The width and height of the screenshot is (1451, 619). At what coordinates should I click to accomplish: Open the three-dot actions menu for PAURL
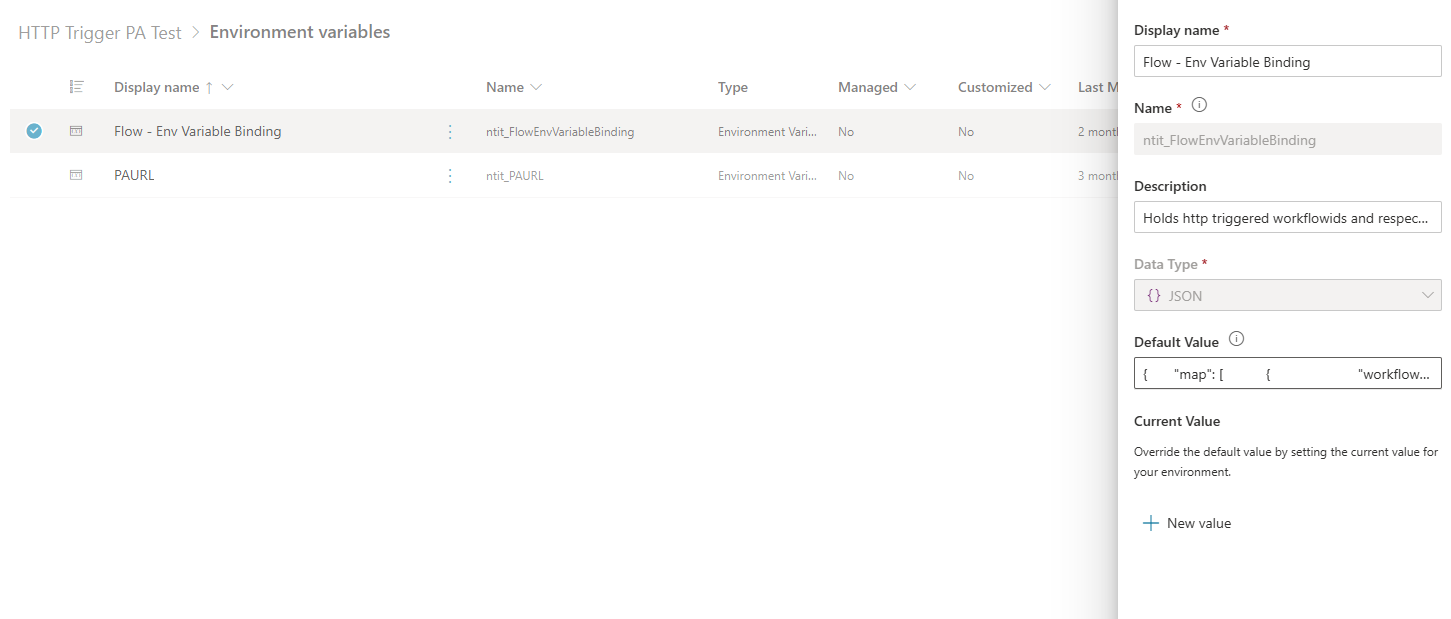[x=449, y=175]
